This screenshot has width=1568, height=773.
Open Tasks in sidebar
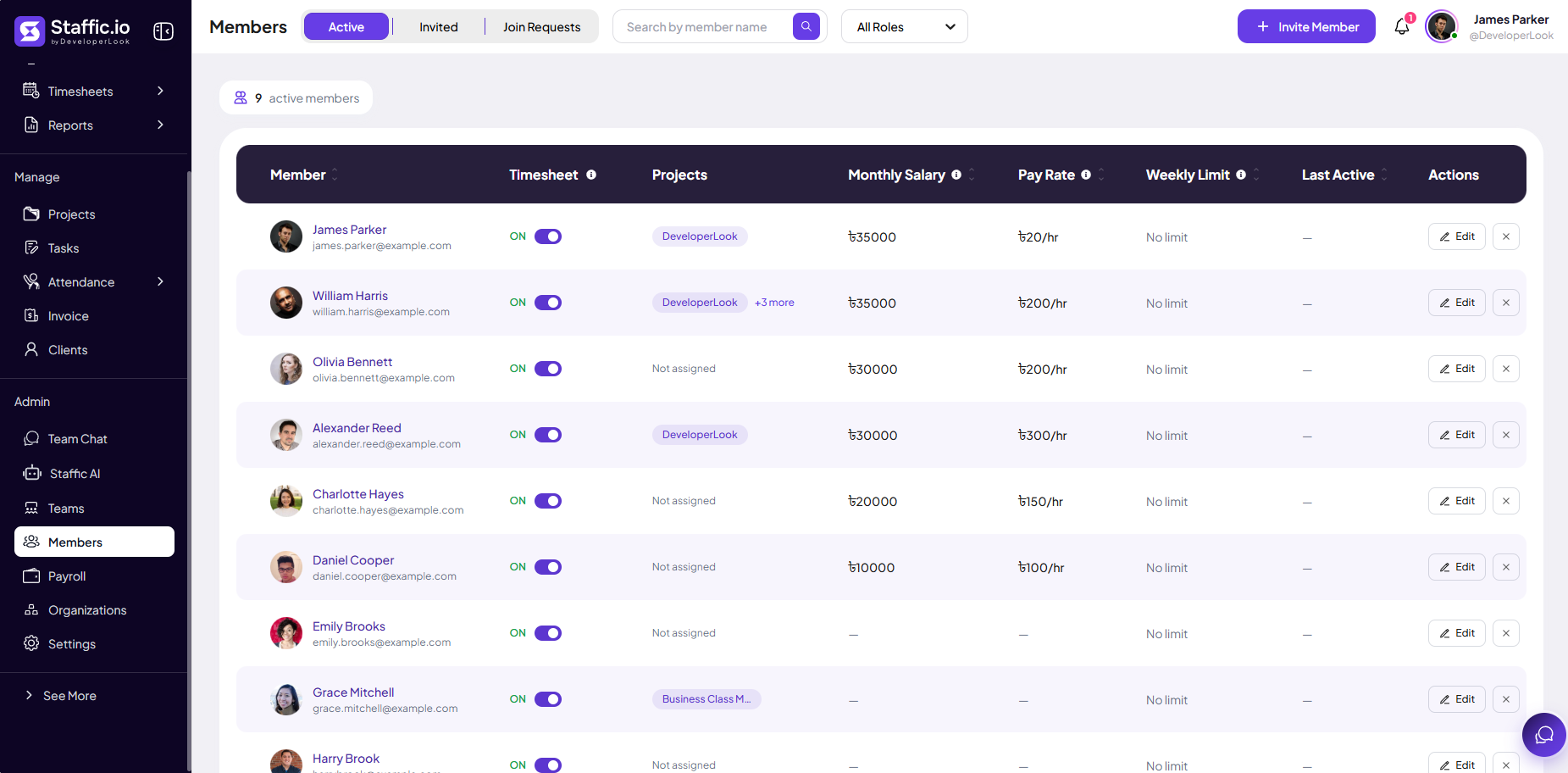tap(94, 247)
